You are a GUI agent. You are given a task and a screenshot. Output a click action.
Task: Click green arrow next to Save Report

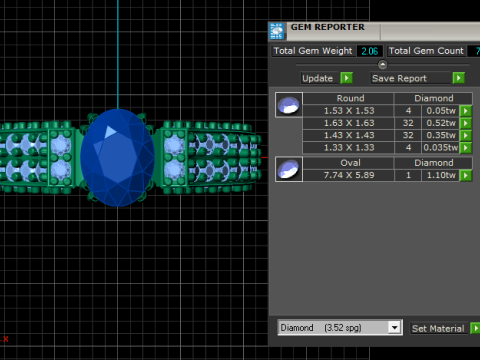(459, 78)
